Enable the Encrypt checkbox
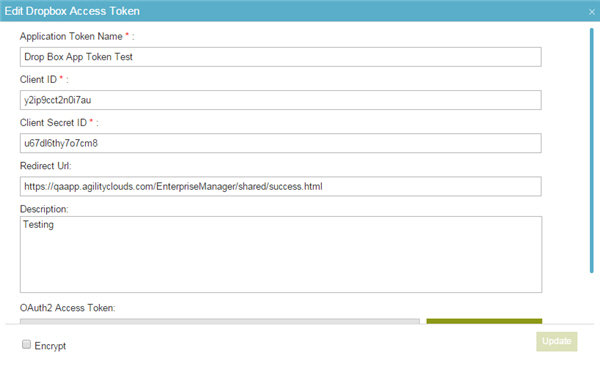The width and height of the screenshot is (600, 366). coord(26,345)
